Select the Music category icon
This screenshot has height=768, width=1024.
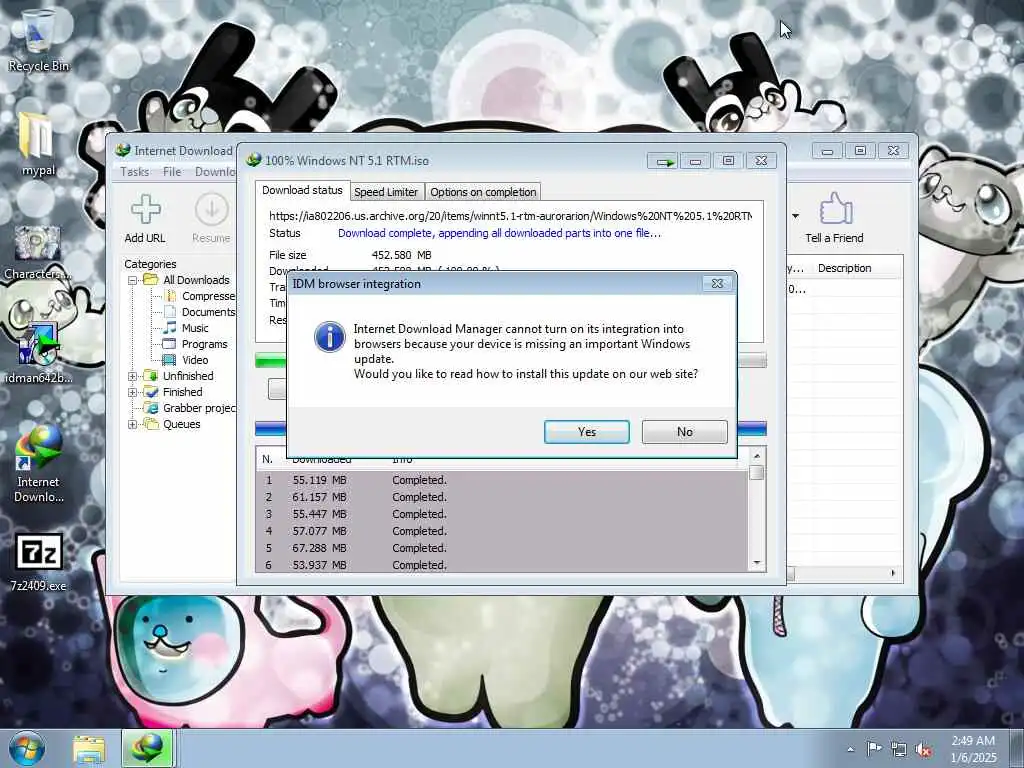coord(170,328)
